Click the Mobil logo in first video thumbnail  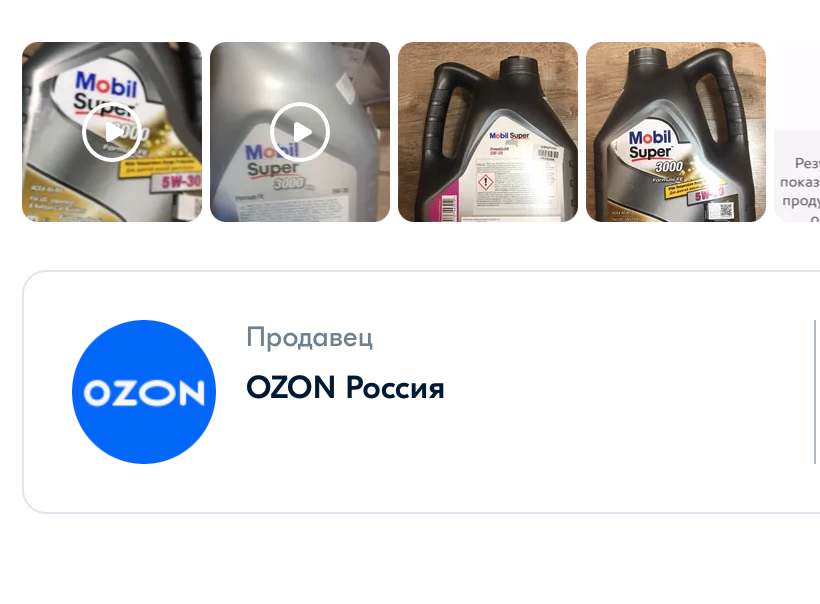(x=106, y=84)
